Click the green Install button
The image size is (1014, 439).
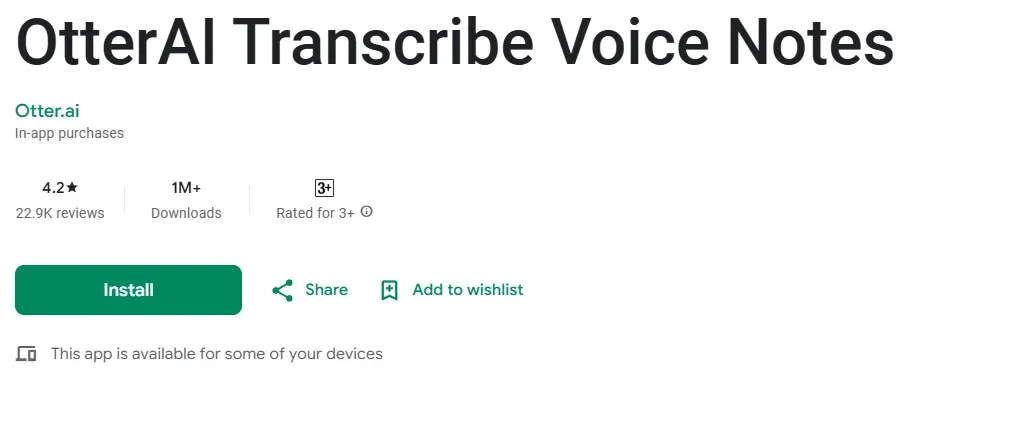pyautogui.click(x=128, y=290)
